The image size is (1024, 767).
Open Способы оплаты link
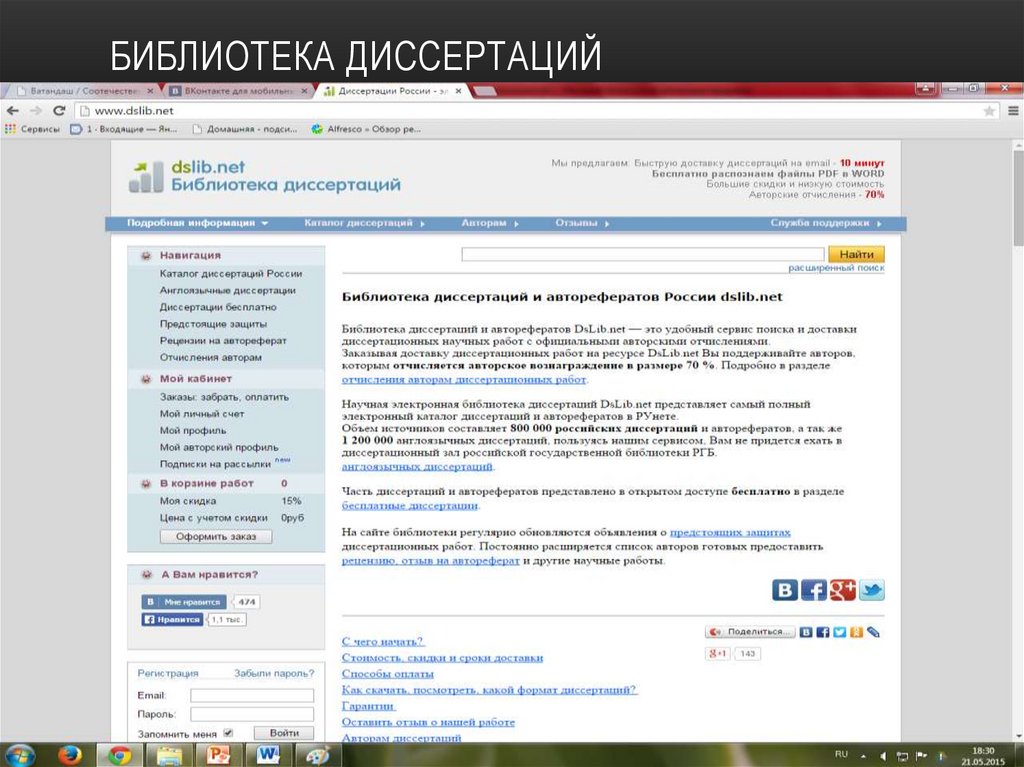point(387,674)
